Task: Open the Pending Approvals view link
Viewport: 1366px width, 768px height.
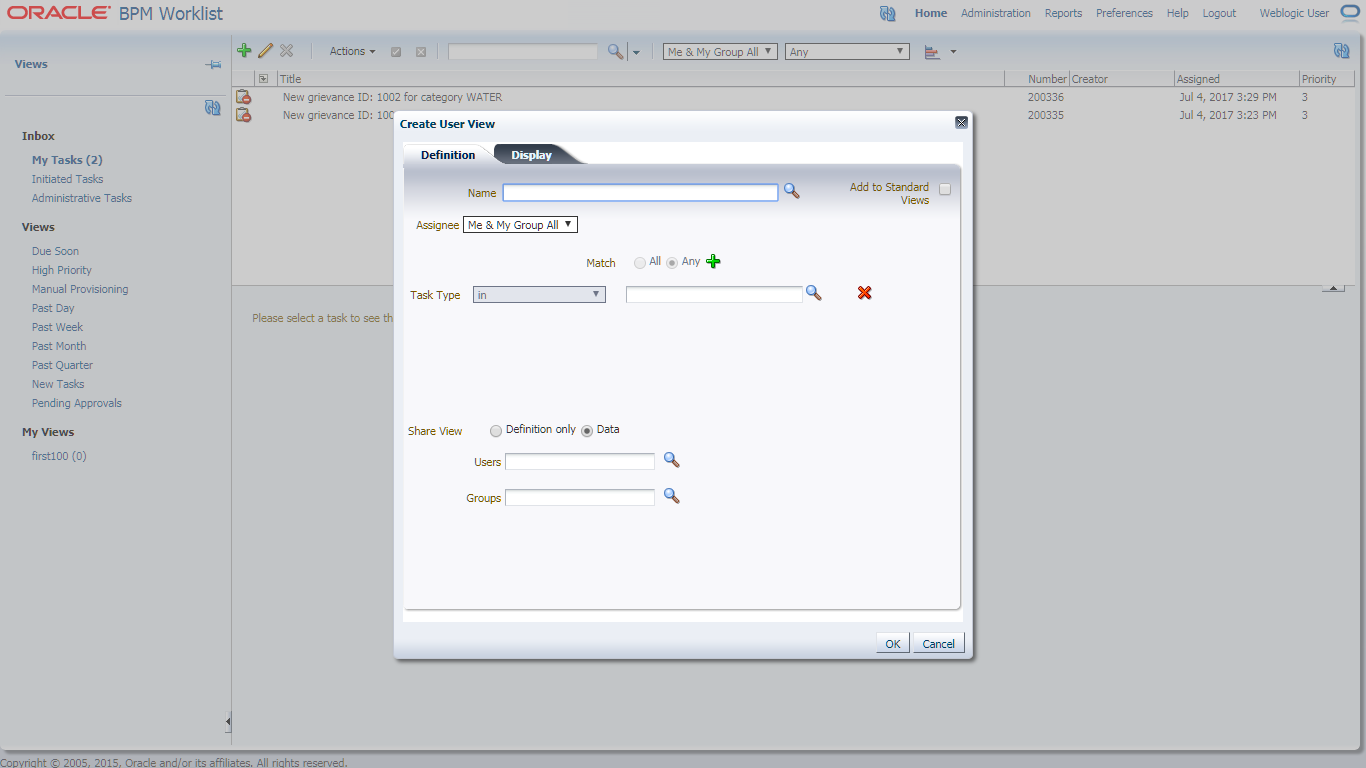Action: tap(76, 402)
